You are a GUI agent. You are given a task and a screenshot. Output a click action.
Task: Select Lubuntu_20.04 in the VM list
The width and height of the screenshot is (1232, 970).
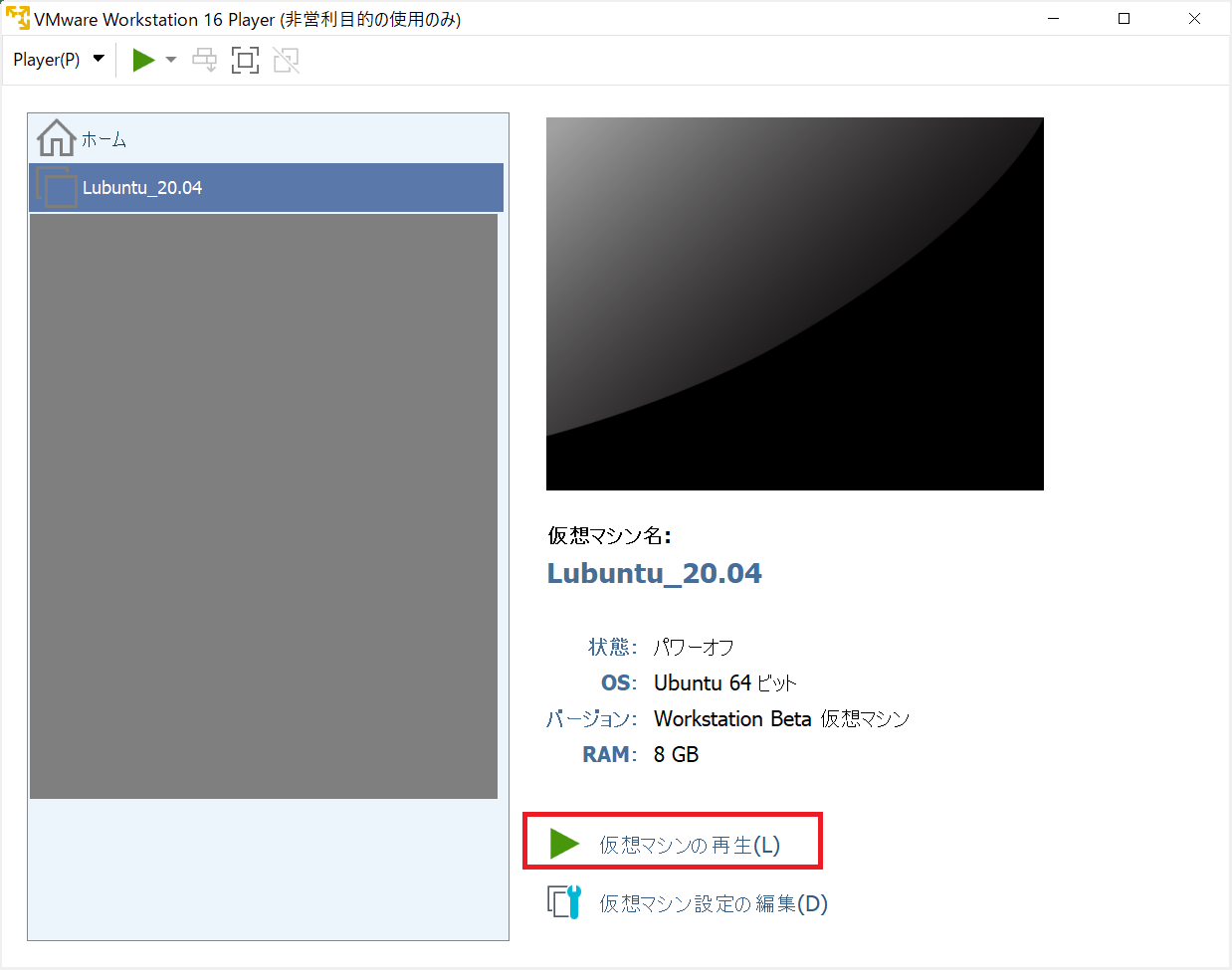coord(266,187)
